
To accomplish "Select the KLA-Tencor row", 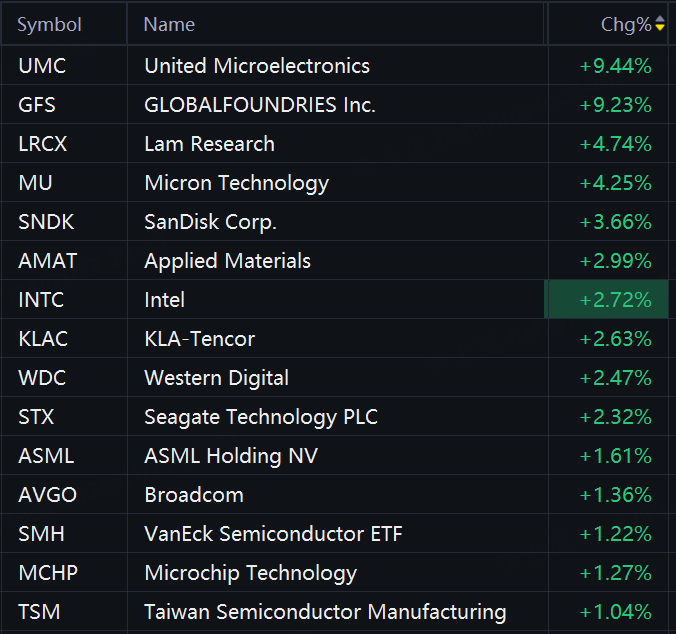I will coord(199,339).
